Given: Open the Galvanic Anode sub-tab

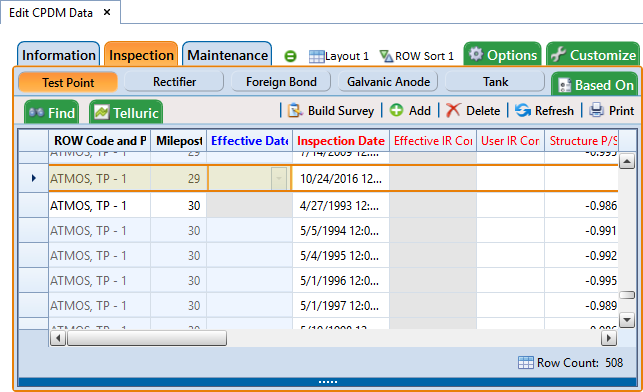Looking at the screenshot, I should (x=388, y=82).
